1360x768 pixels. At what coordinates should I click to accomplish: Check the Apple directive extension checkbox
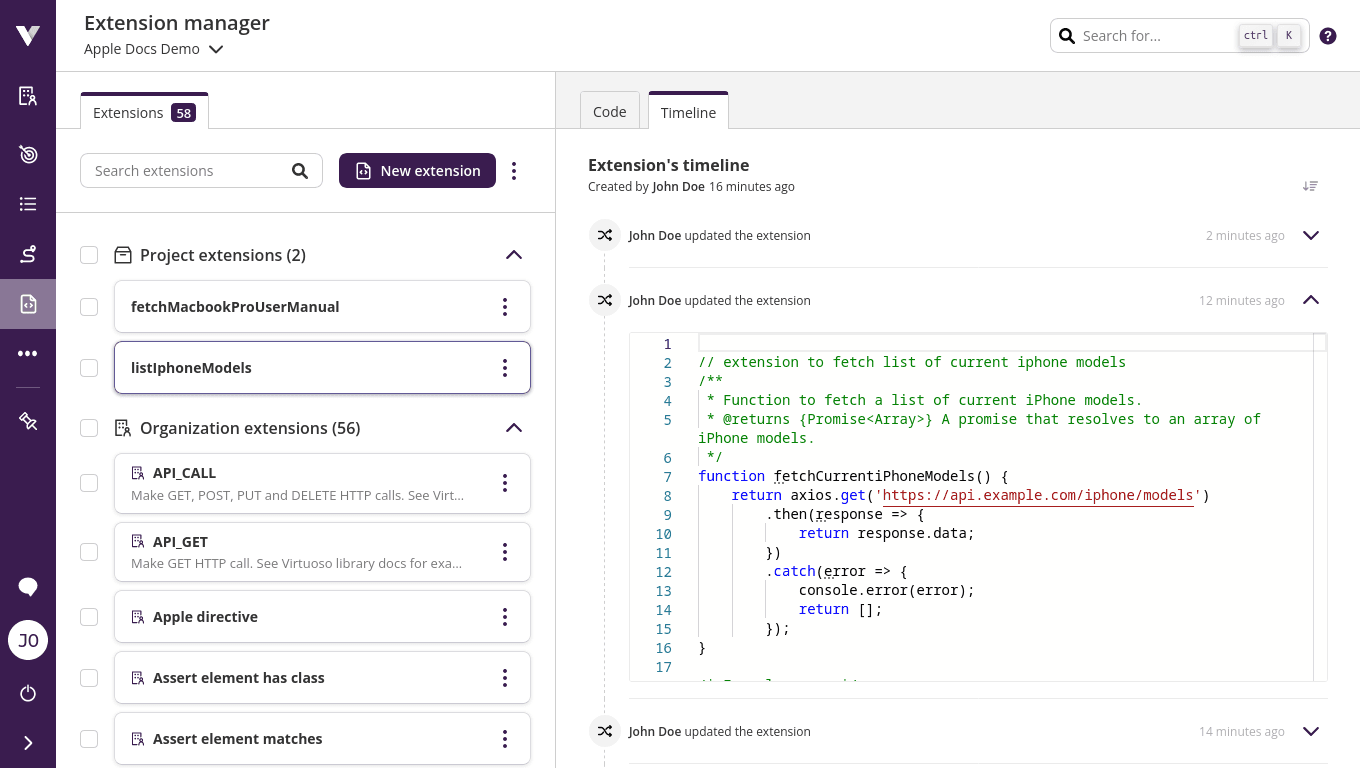[89, 617]
